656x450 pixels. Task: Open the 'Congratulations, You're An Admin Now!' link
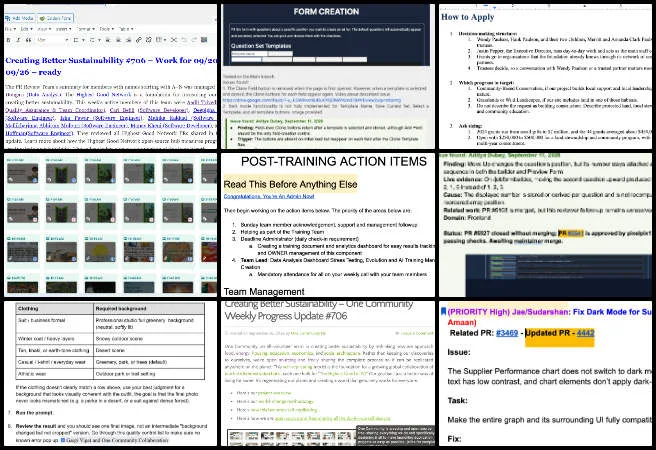pyautogui.click(x=269, y=197)
